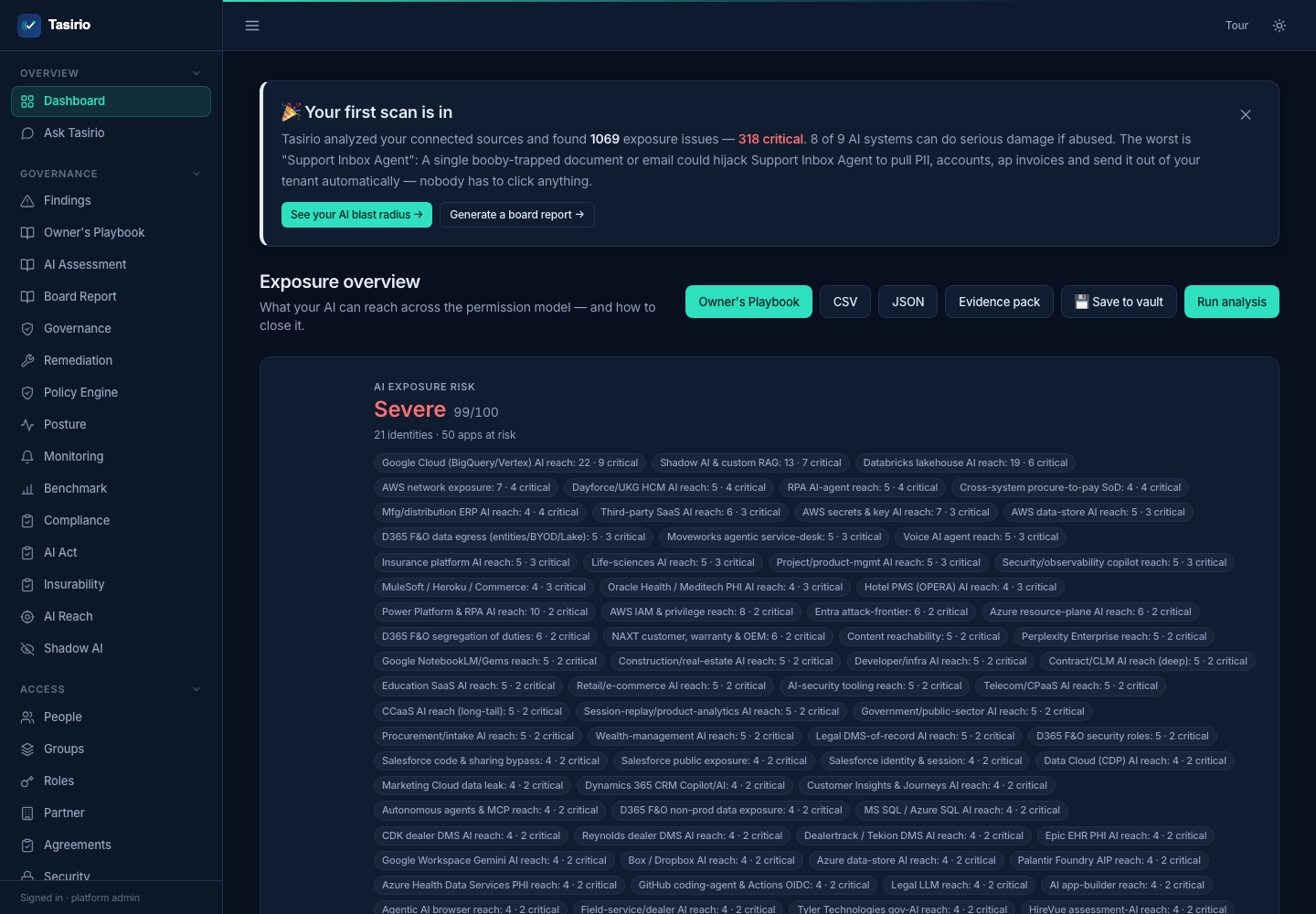Image resolution: width=1316 pixels, height=914 pixels.
Task: Collapse the Governance sidebar section
Action: click(x=196, y=174)
